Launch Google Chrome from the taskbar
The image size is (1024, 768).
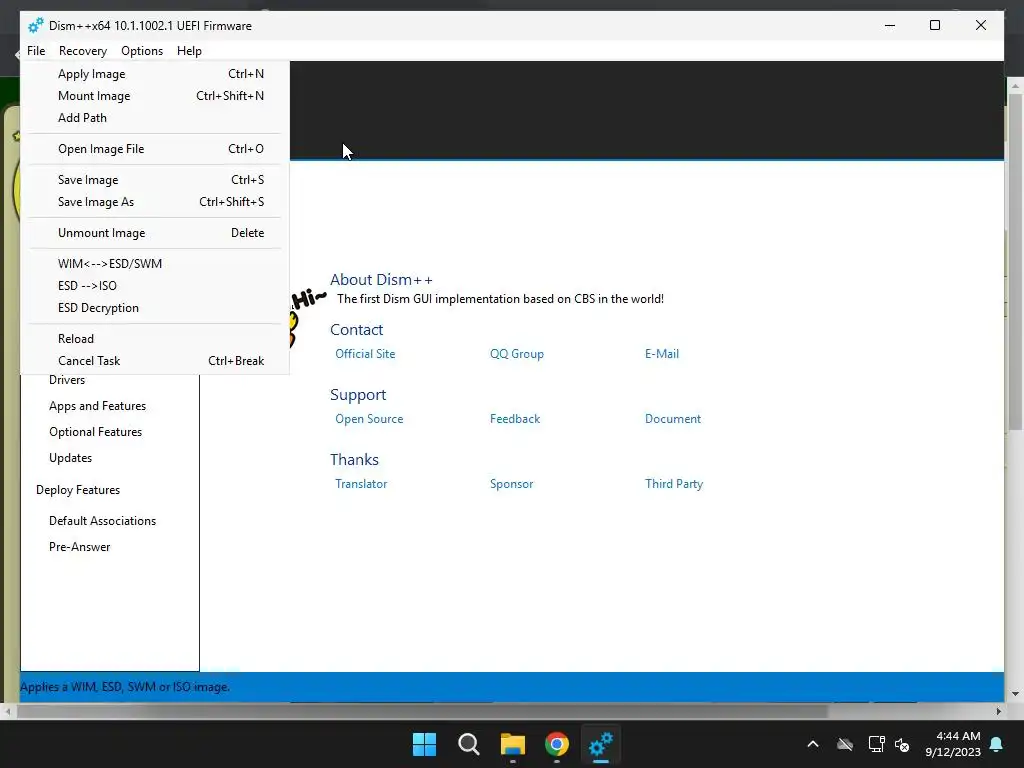[x=557, y=744]
